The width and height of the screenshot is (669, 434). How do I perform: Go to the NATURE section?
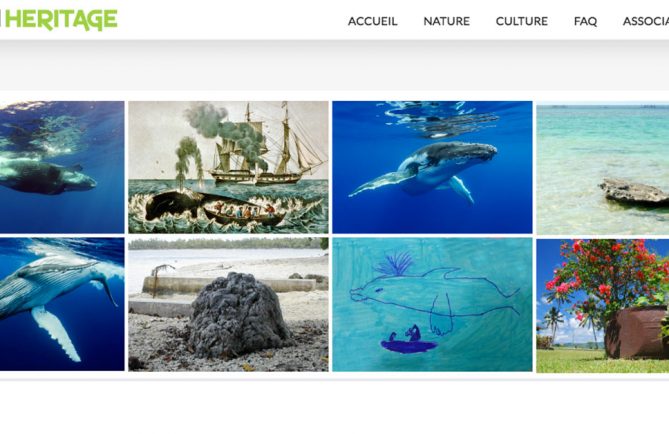[446, 21]
